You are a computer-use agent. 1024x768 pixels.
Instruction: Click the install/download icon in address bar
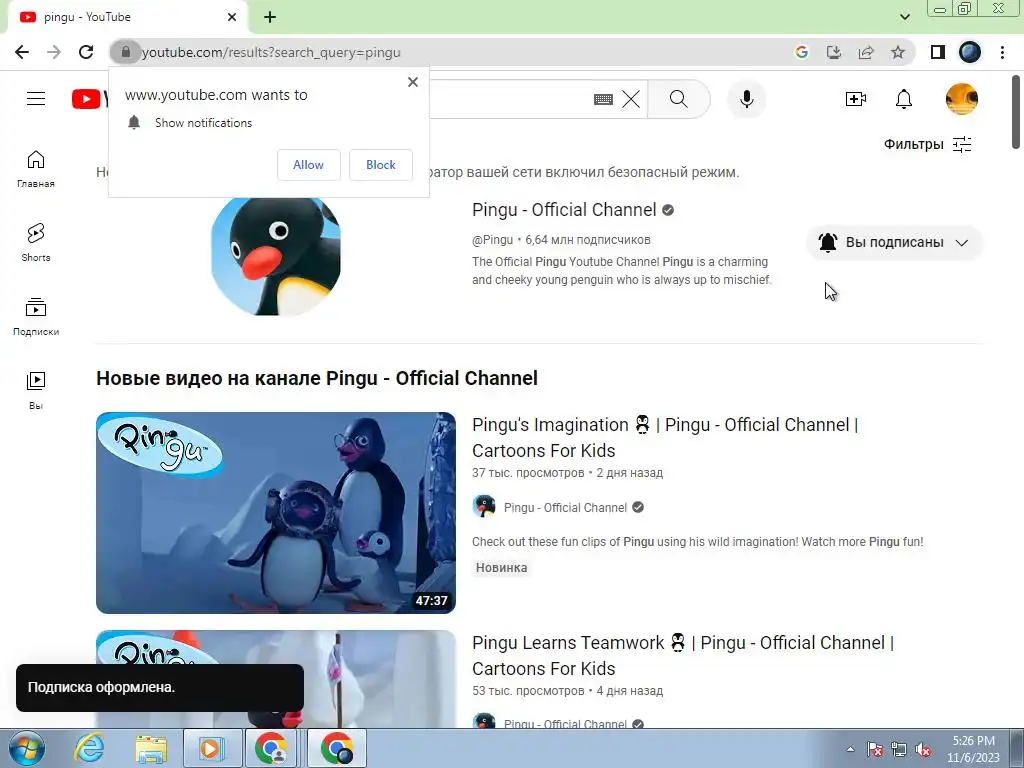pos(833,52)
